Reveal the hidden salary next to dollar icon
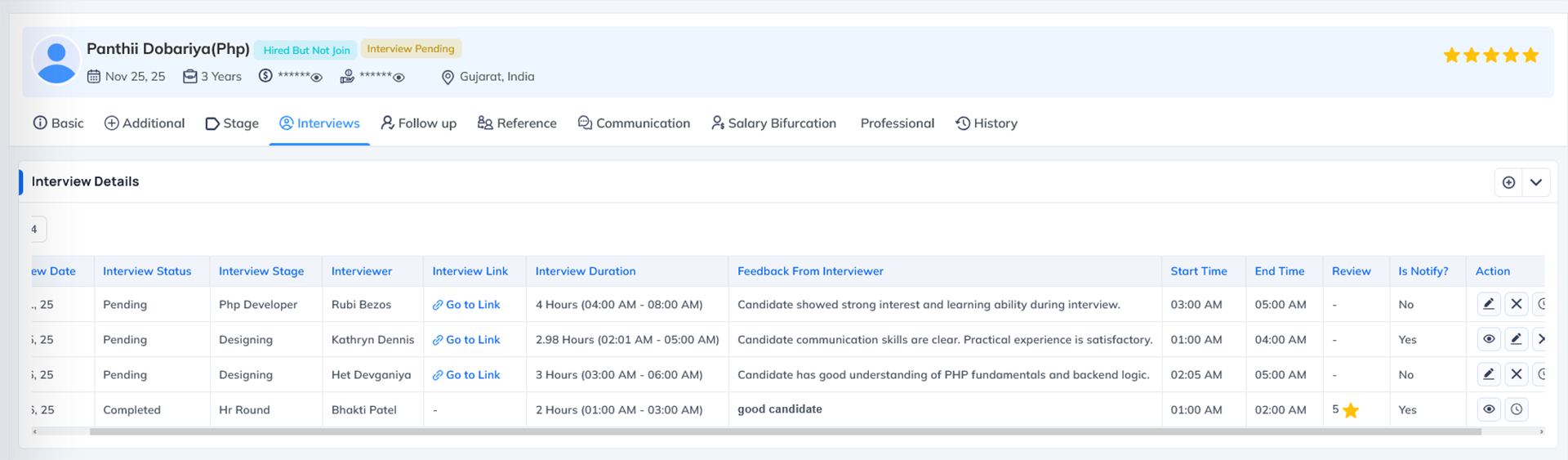This screenshot has width=1568, height=460. pyautogui.click(x=317, y=78)
